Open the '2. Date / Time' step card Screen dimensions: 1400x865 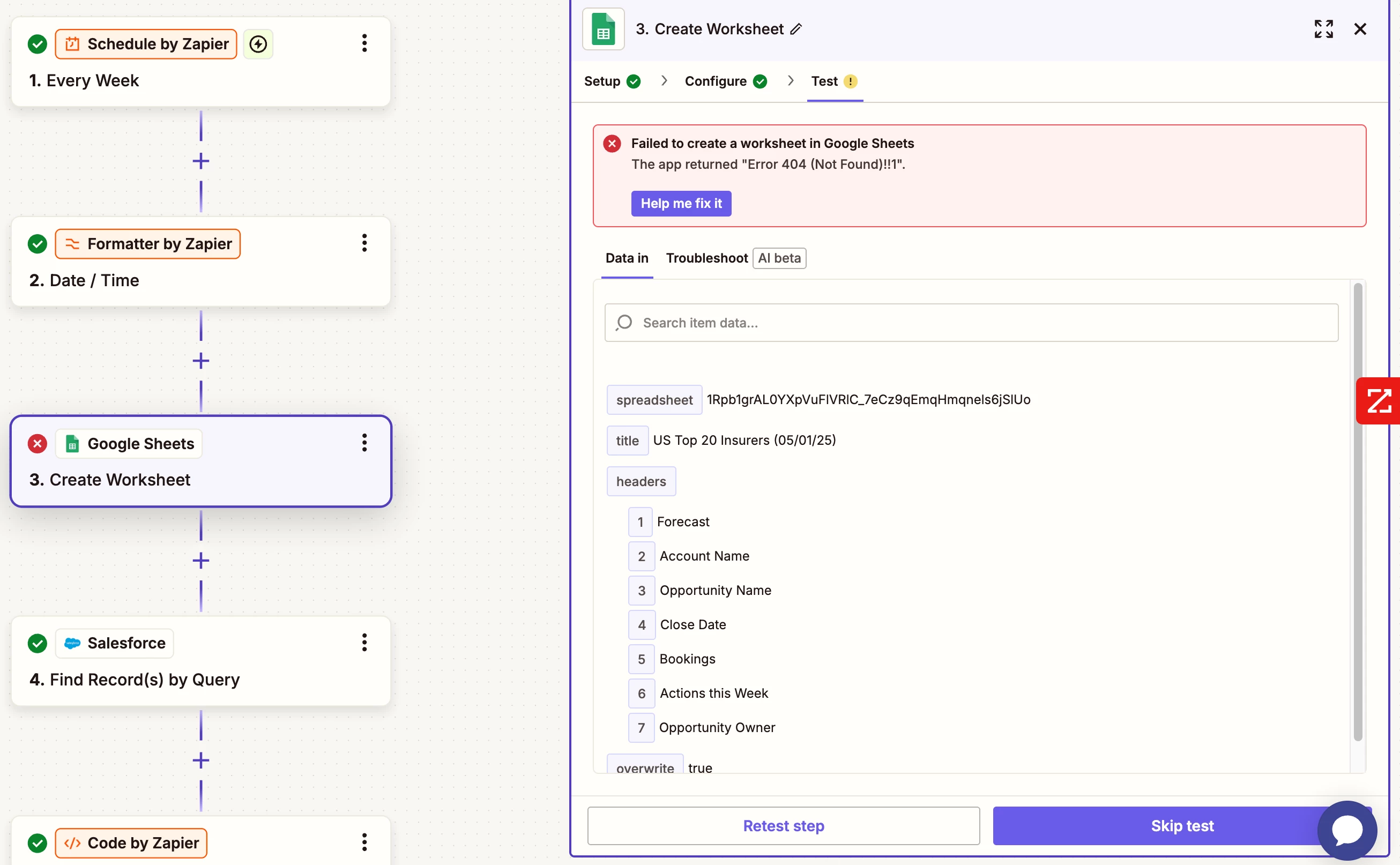[x=201, y=262]
